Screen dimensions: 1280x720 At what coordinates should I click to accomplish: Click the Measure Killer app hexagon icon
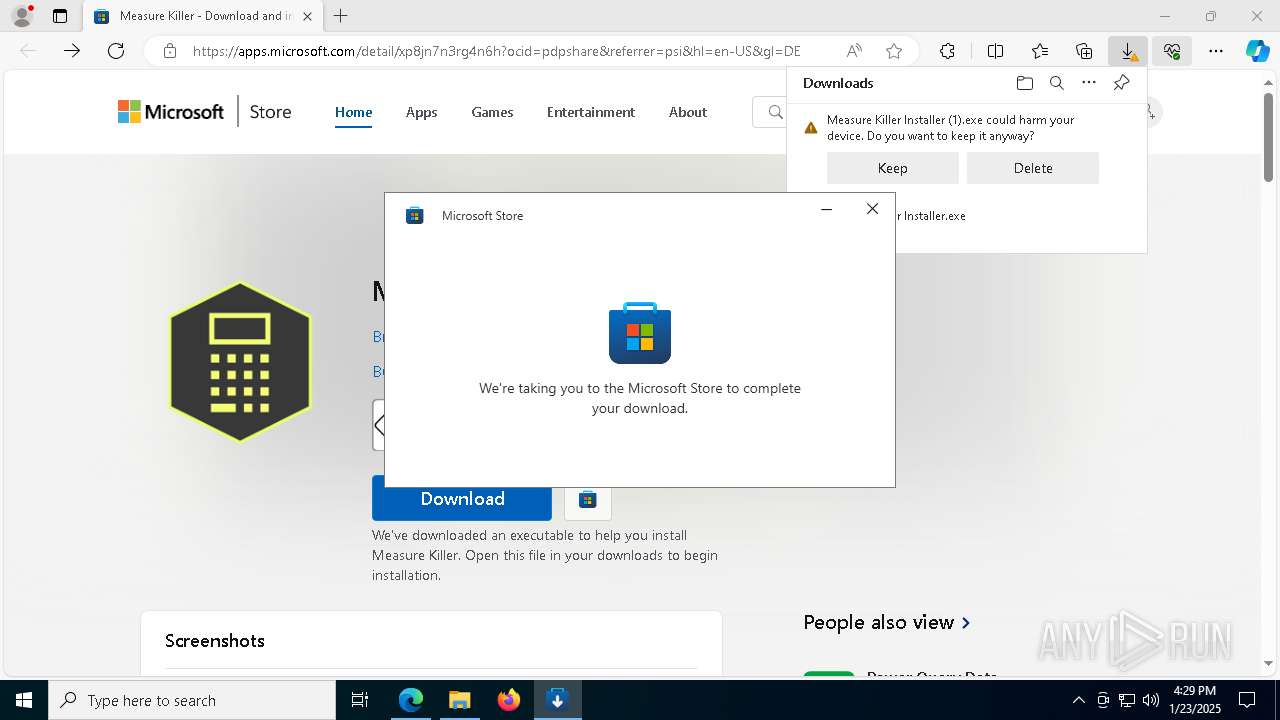240,362
